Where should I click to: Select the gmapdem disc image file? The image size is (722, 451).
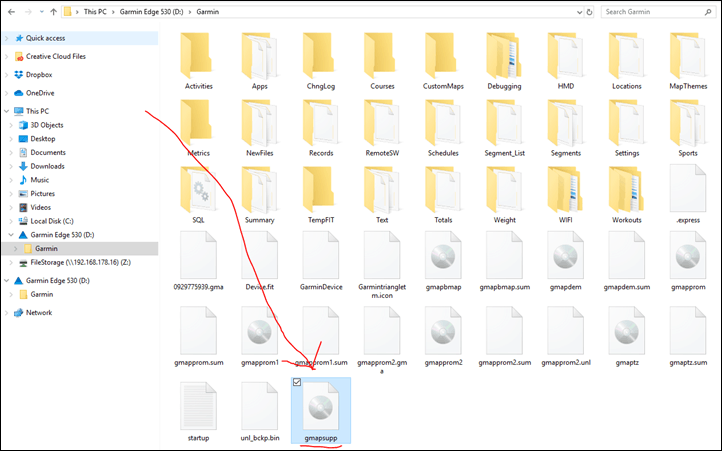(x=566, y=261)
